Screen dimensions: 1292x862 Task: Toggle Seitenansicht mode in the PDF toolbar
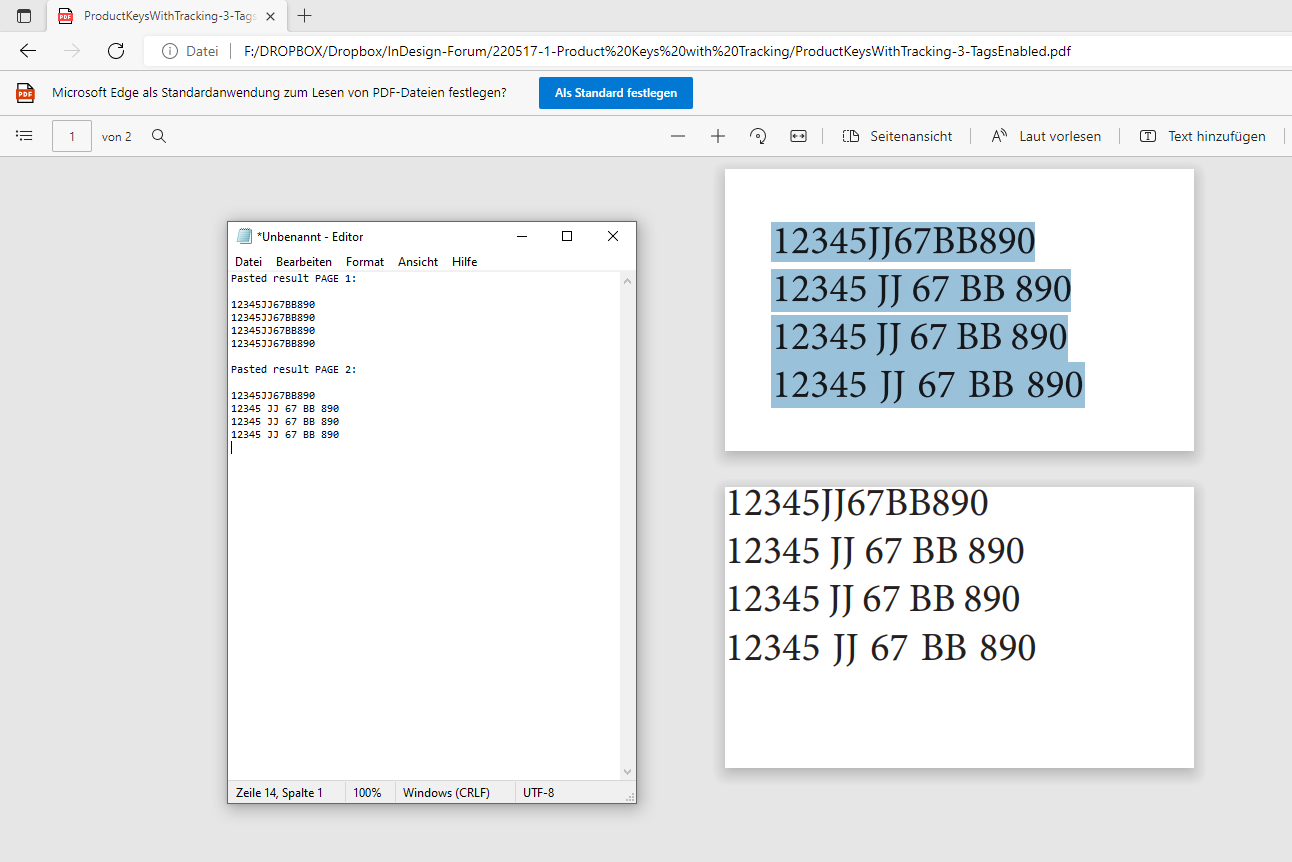pyautogui.click(x=897, y=136)
